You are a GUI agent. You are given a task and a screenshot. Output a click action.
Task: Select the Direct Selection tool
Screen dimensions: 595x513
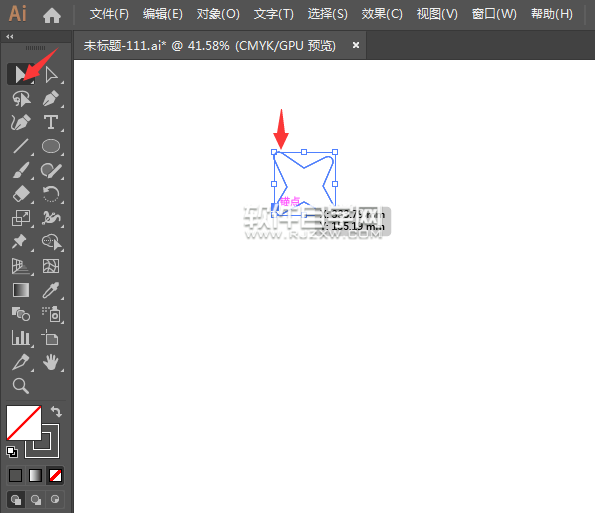[51, 75]
